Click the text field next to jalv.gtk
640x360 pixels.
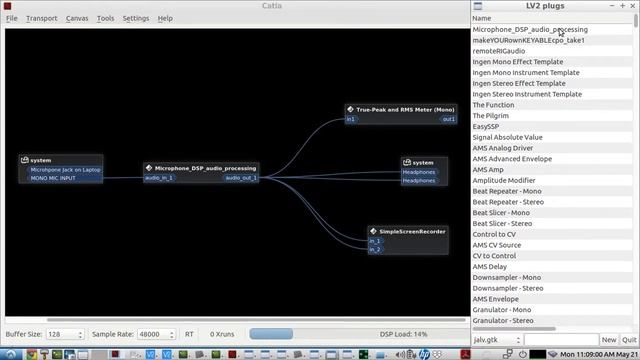point(561,340)
